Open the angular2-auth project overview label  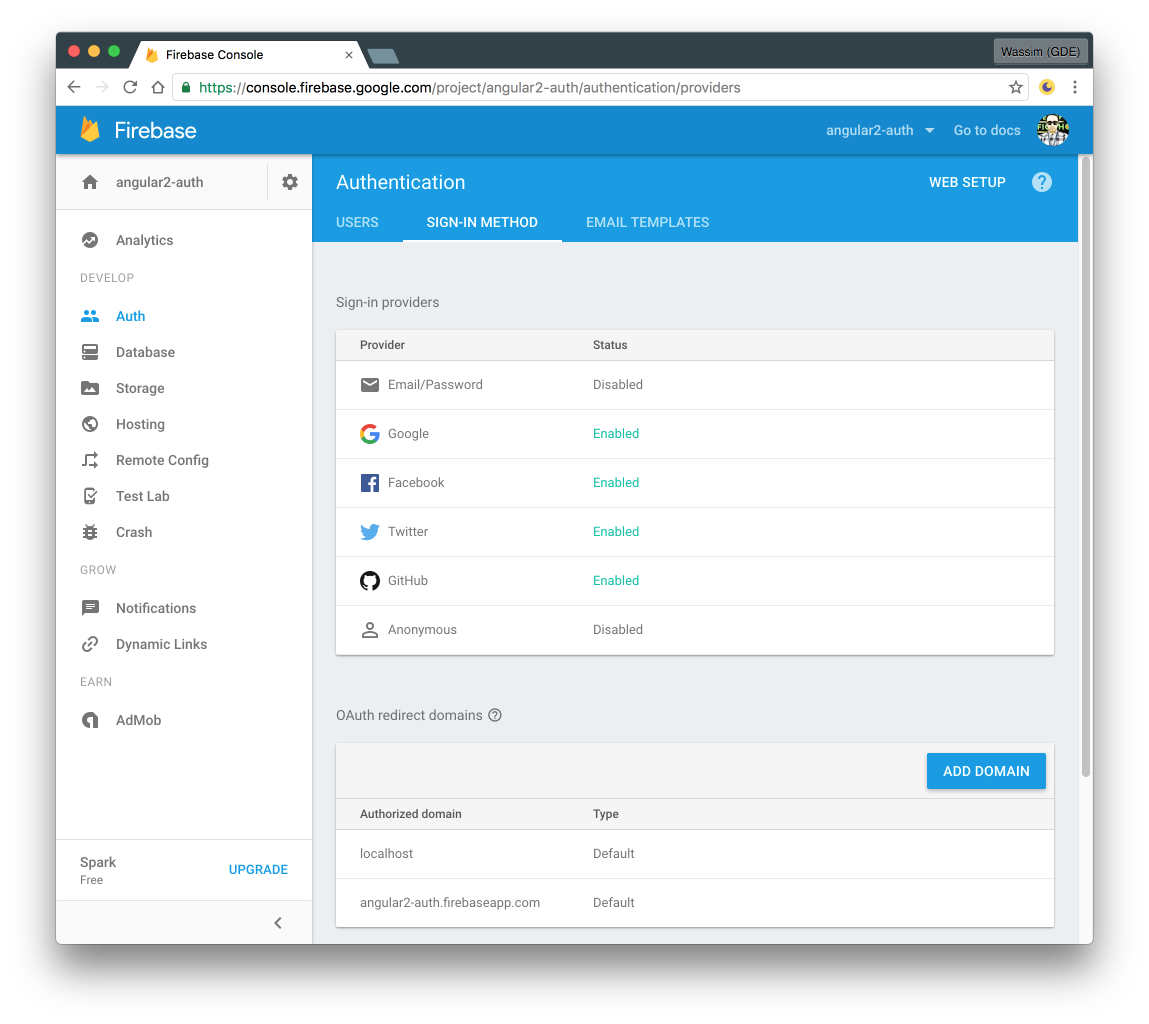pyautogui.click(x=160, y=182)
